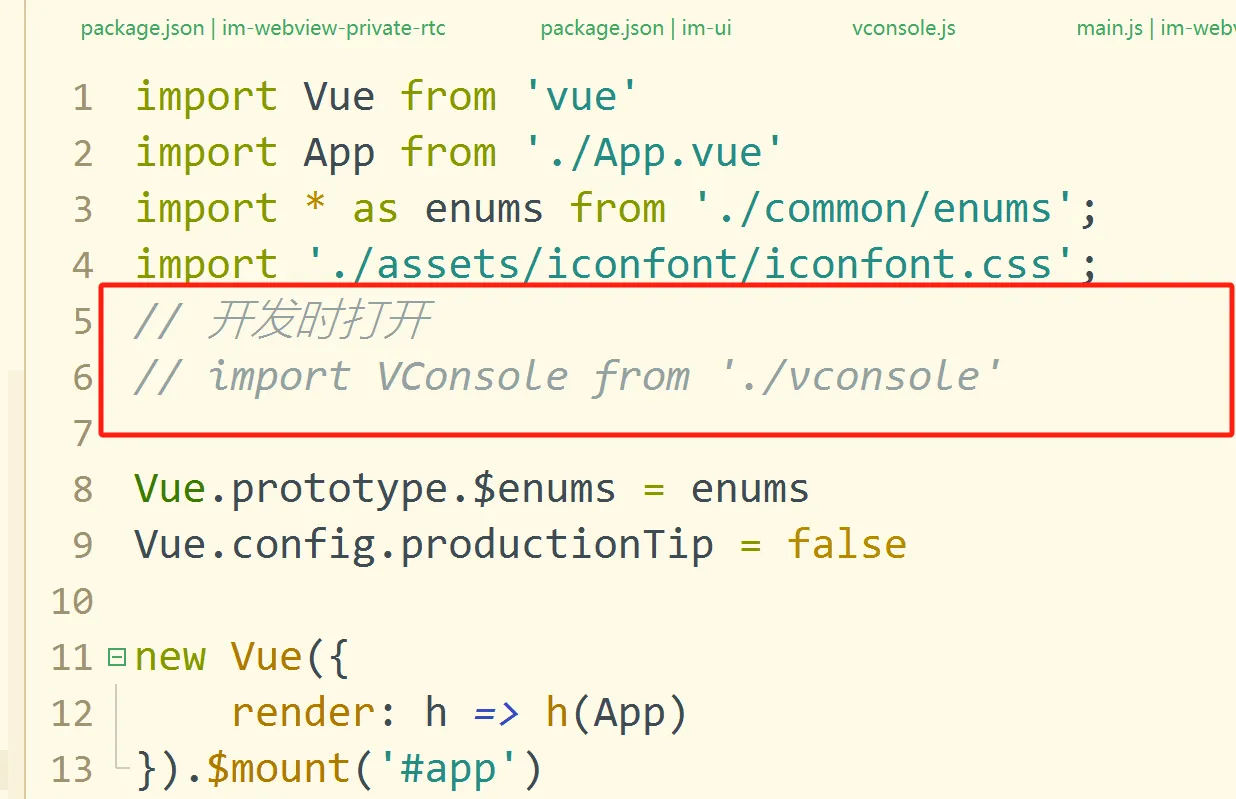Click the render property in Vue options
Image resolution: width=1236 pixels, height=799 pixels.
point(303,713)
